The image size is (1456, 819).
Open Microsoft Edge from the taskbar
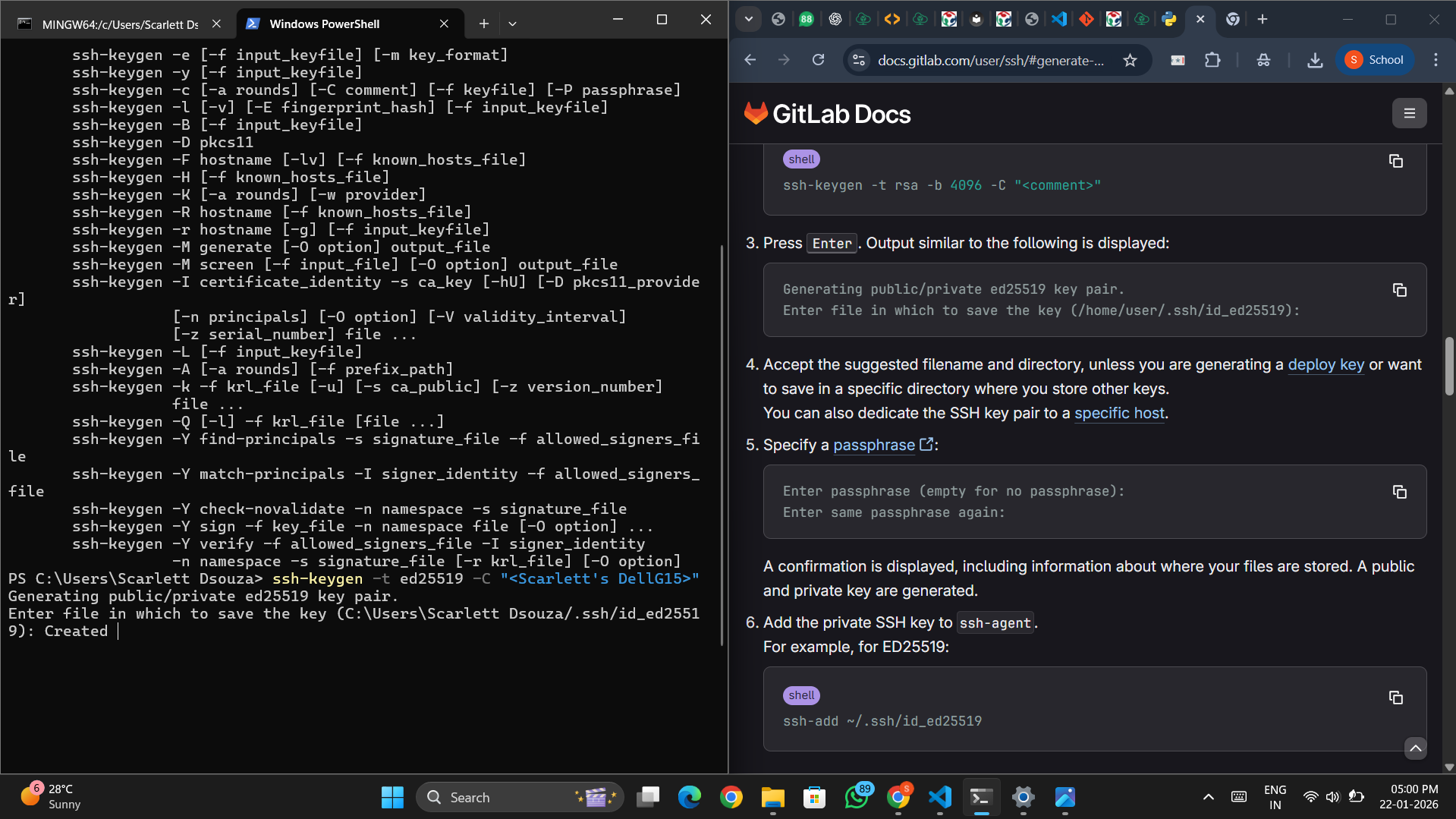[x=689, y=797]
